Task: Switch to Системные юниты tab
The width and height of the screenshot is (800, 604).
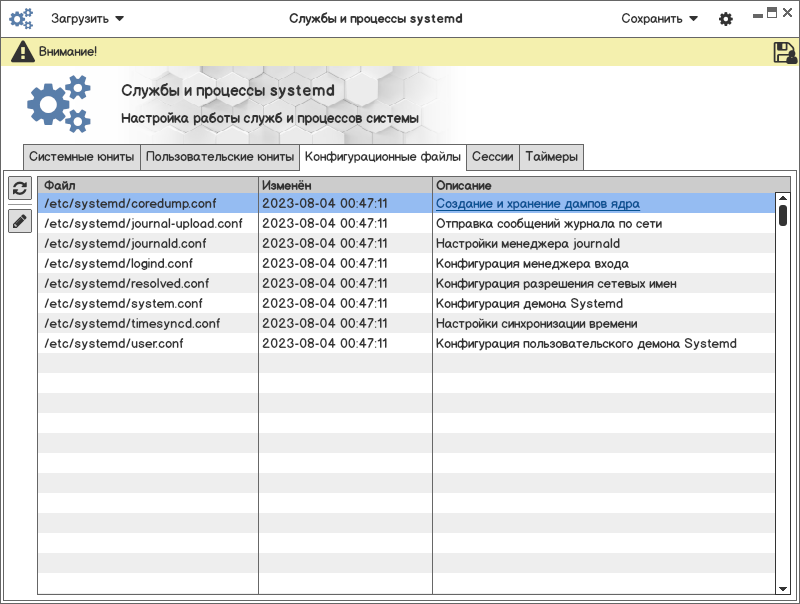Action: coord(82,157)
